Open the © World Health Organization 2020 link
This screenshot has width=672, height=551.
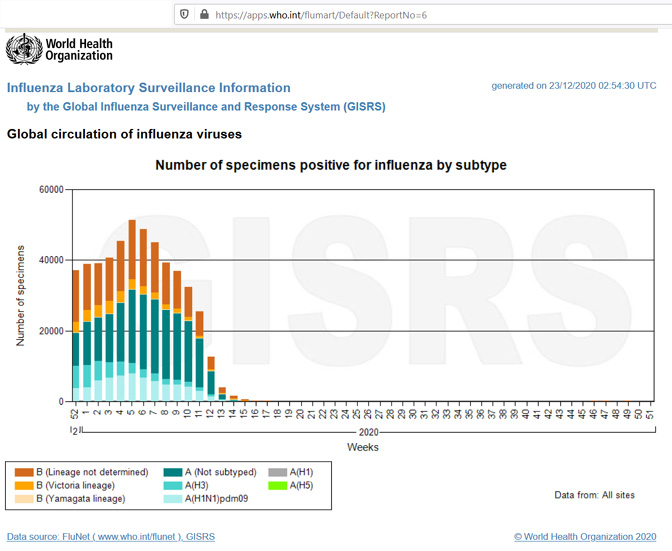click(585, 537)
